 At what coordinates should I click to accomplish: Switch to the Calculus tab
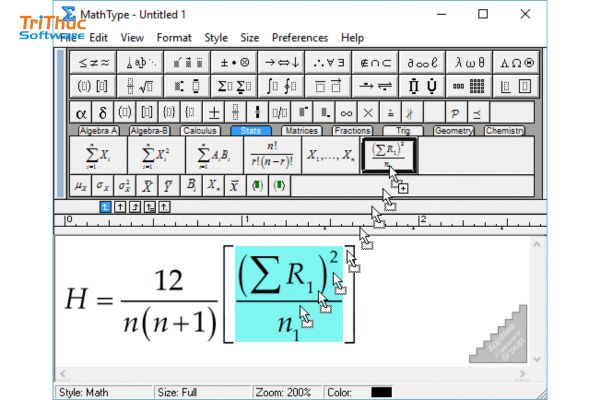[200, 131]
